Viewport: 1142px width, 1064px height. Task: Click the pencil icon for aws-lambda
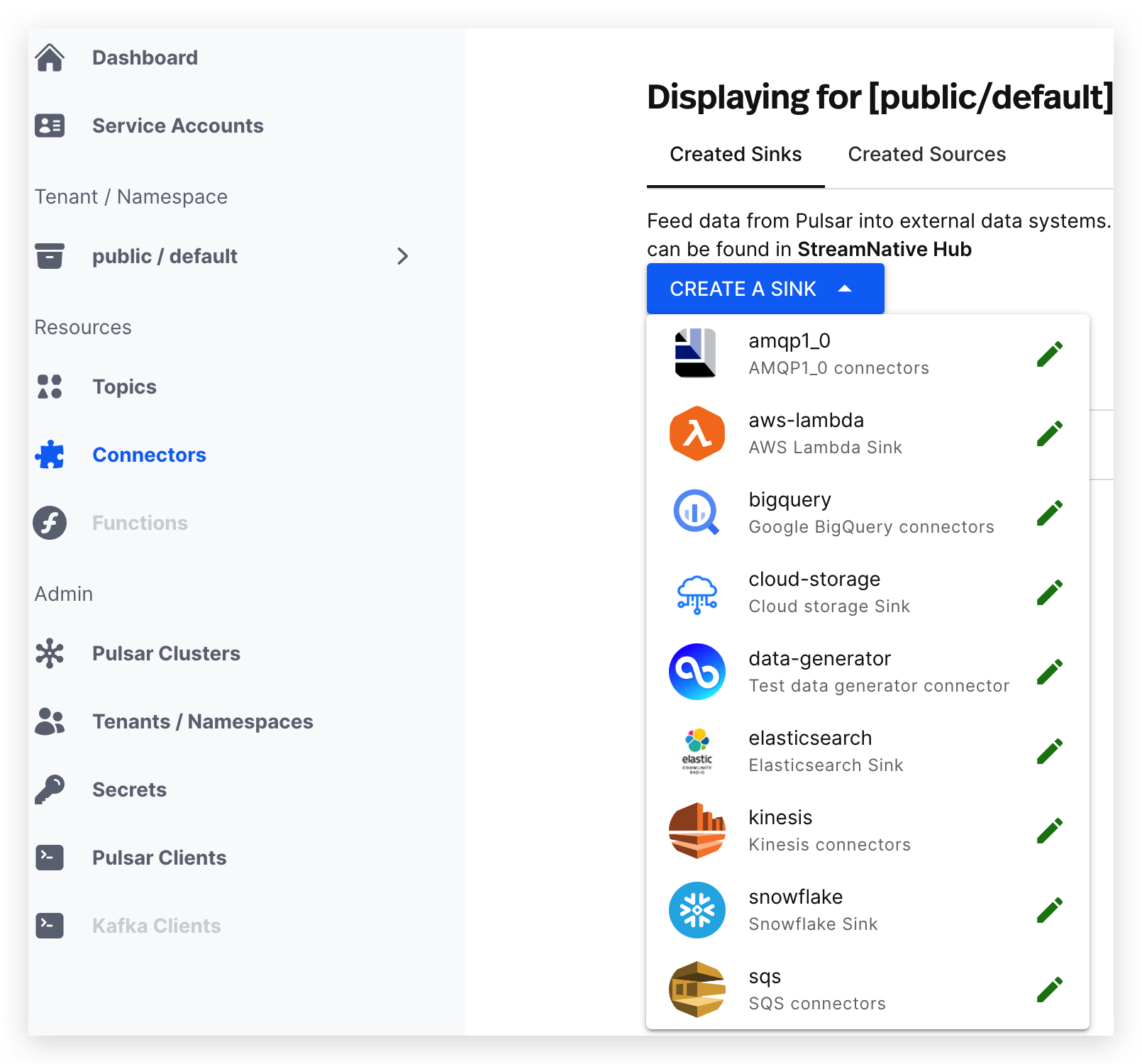pos(1050,433)
